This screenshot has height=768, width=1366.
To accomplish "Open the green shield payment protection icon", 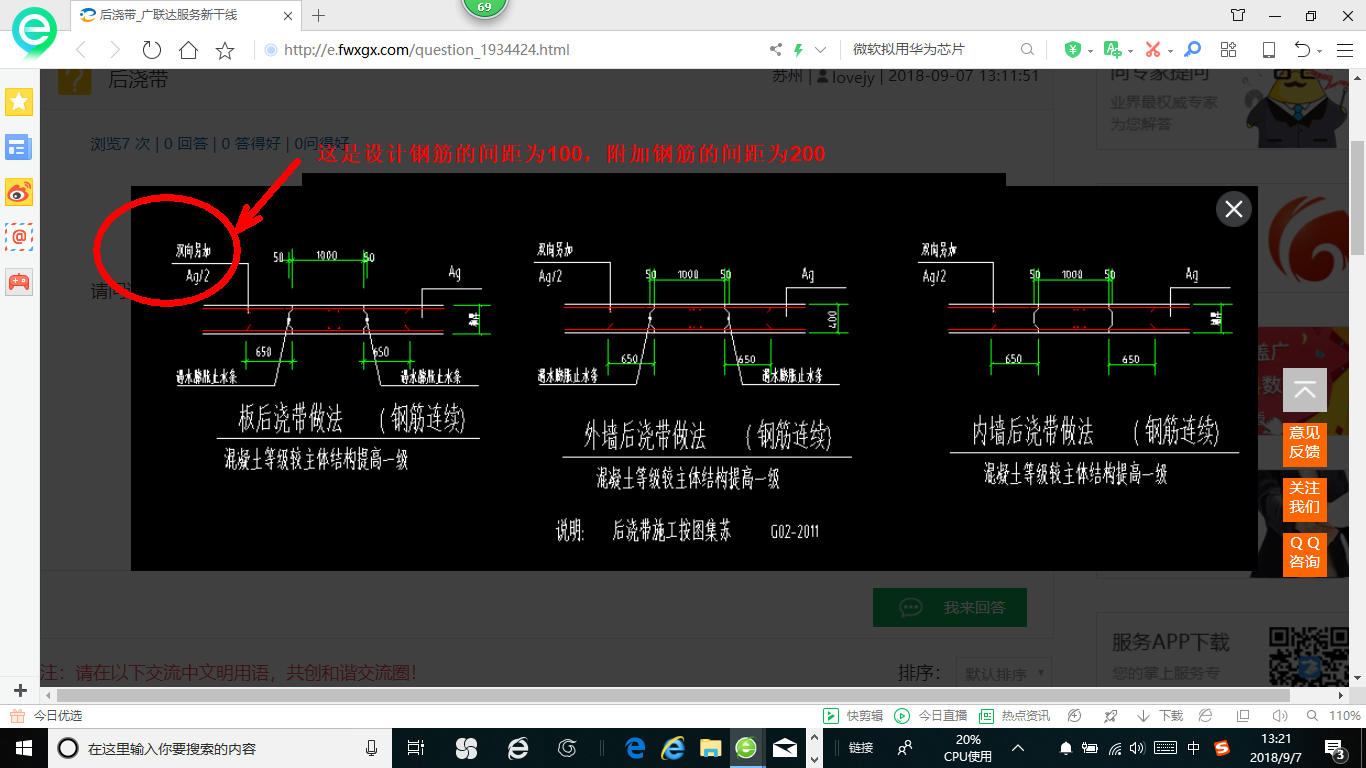I will point(1073,50).
